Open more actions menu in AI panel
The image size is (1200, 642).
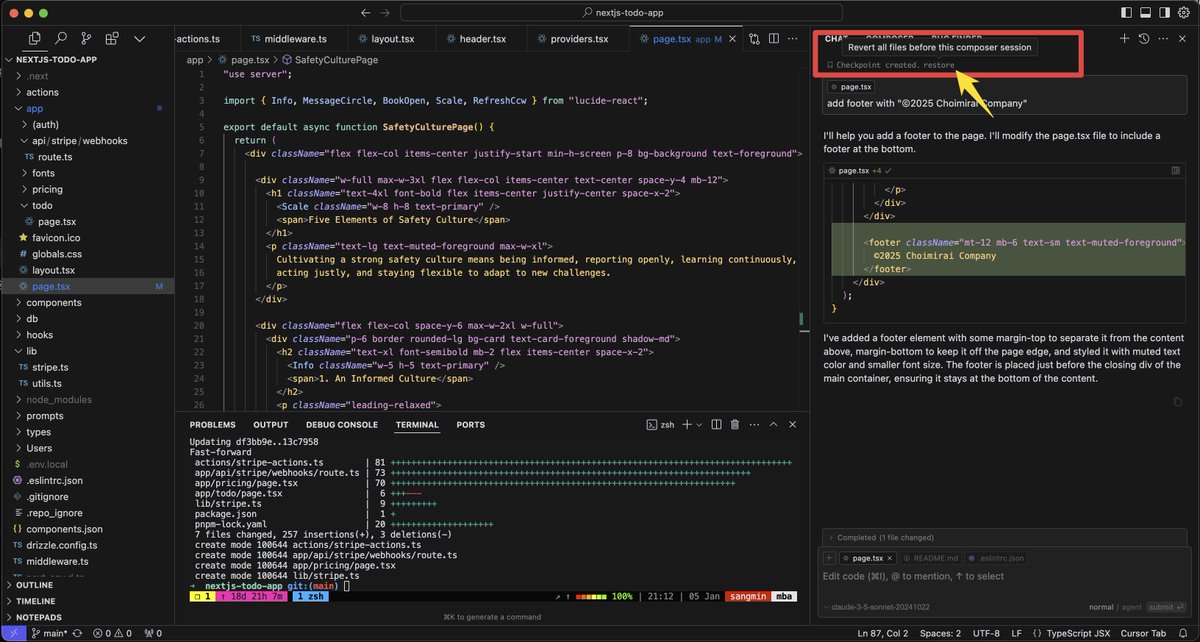tap(1163, 38)
